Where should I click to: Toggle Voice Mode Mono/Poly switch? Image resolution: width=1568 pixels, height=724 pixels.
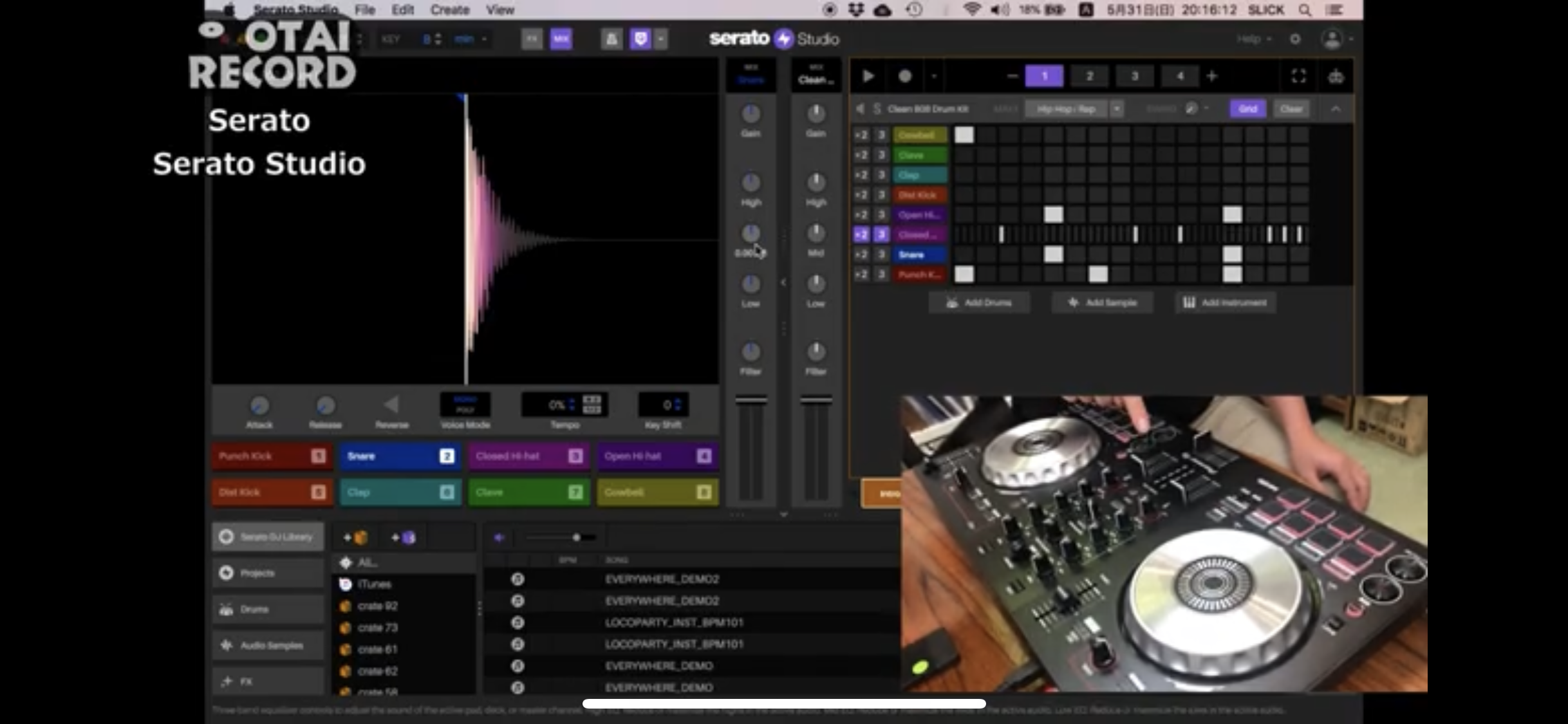tap(465, 404)
